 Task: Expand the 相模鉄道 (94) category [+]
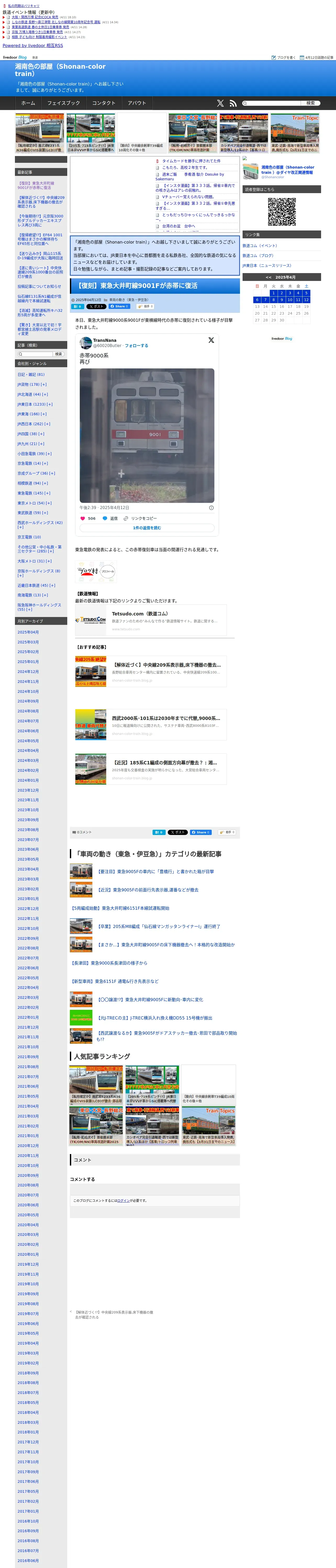tap(45, 483)
